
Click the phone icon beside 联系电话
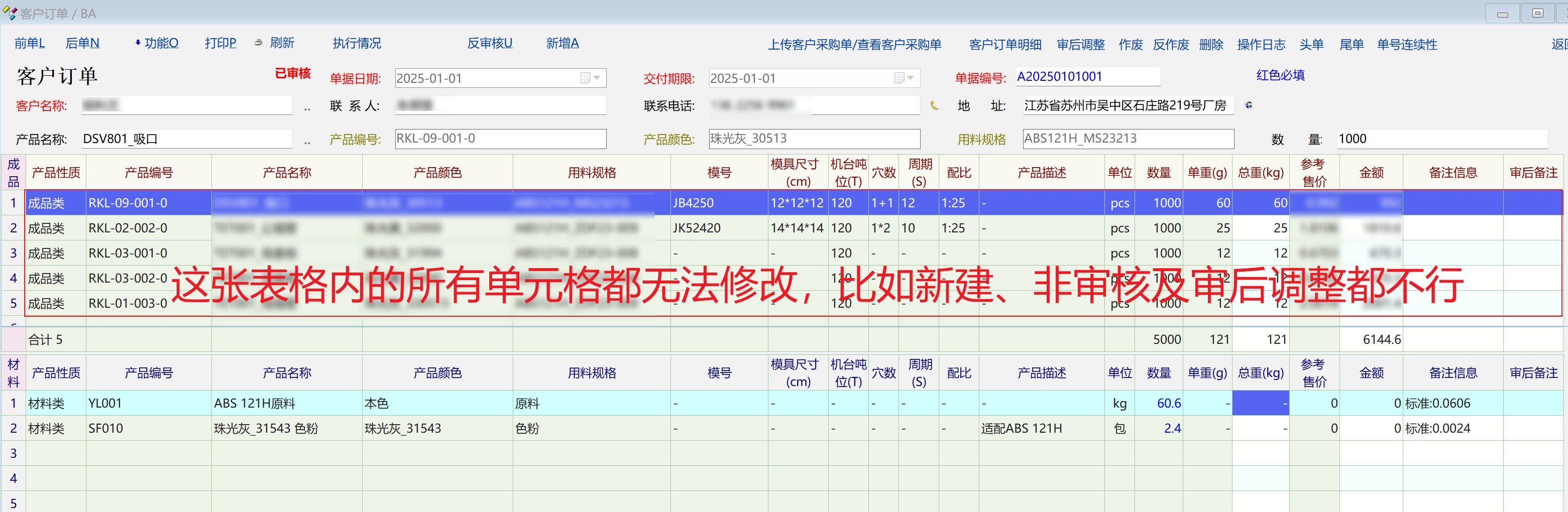click(934, 106)
